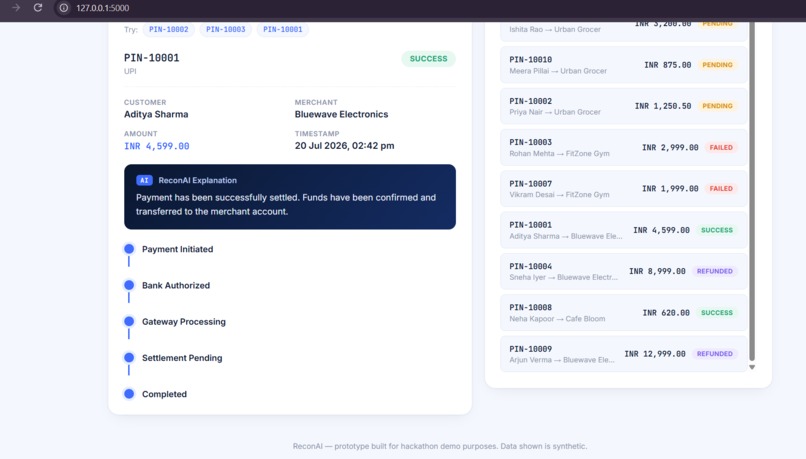Viewport: 806px width, 459px height.
Task: Click the PIN-10001 heading in the detail card
Action: (152, 58)
